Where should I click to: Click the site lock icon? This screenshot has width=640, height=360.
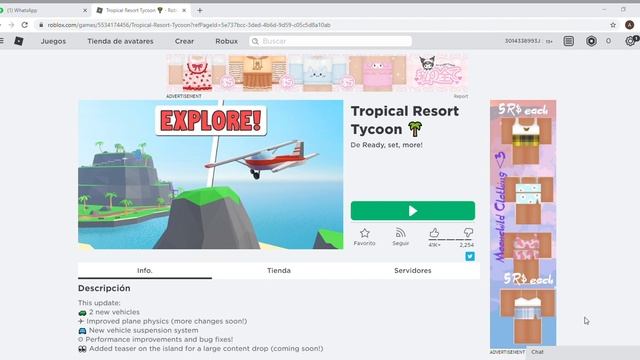click(x=41, y=25)
